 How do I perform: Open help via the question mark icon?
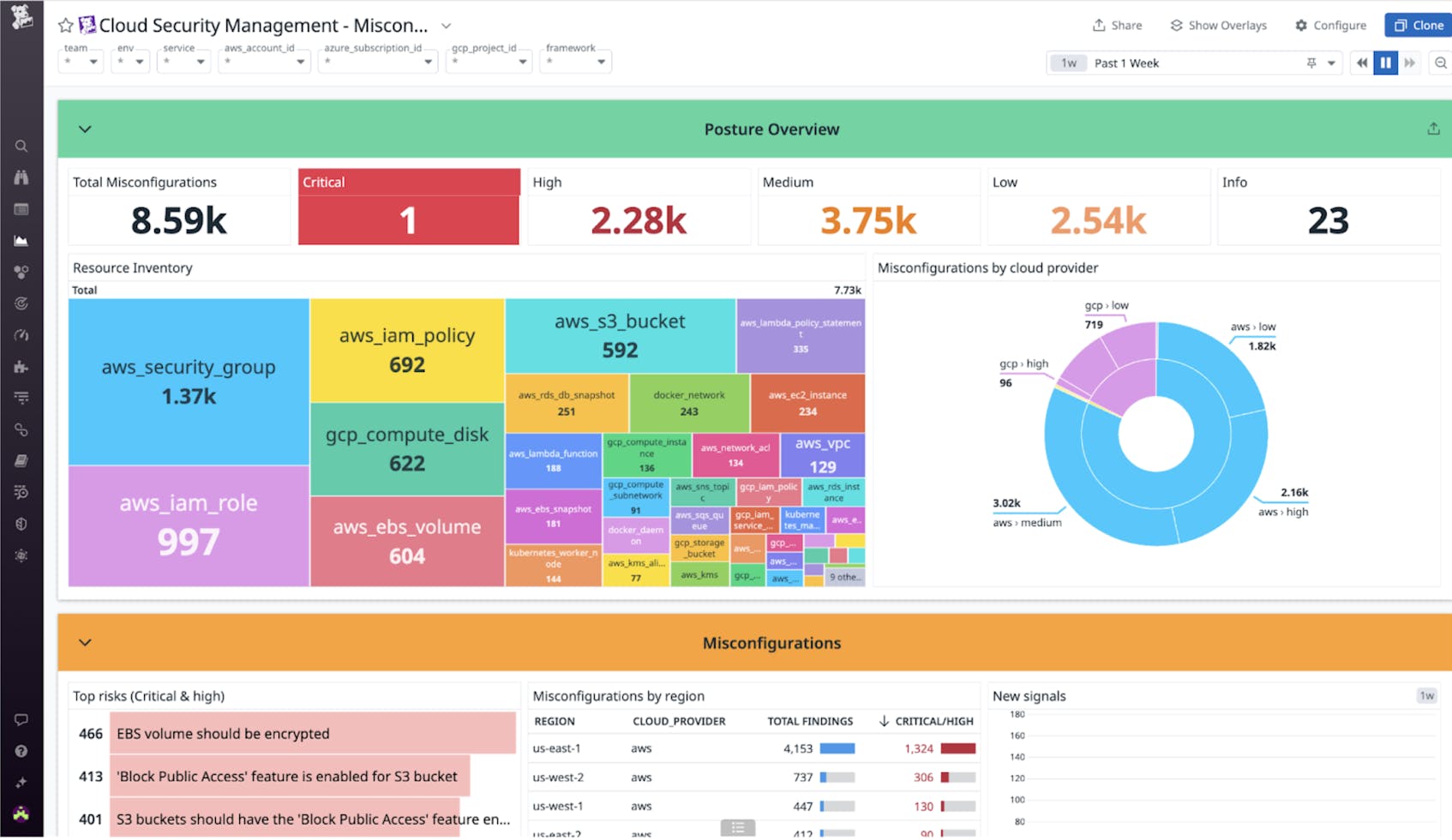[x=21, y=751]
